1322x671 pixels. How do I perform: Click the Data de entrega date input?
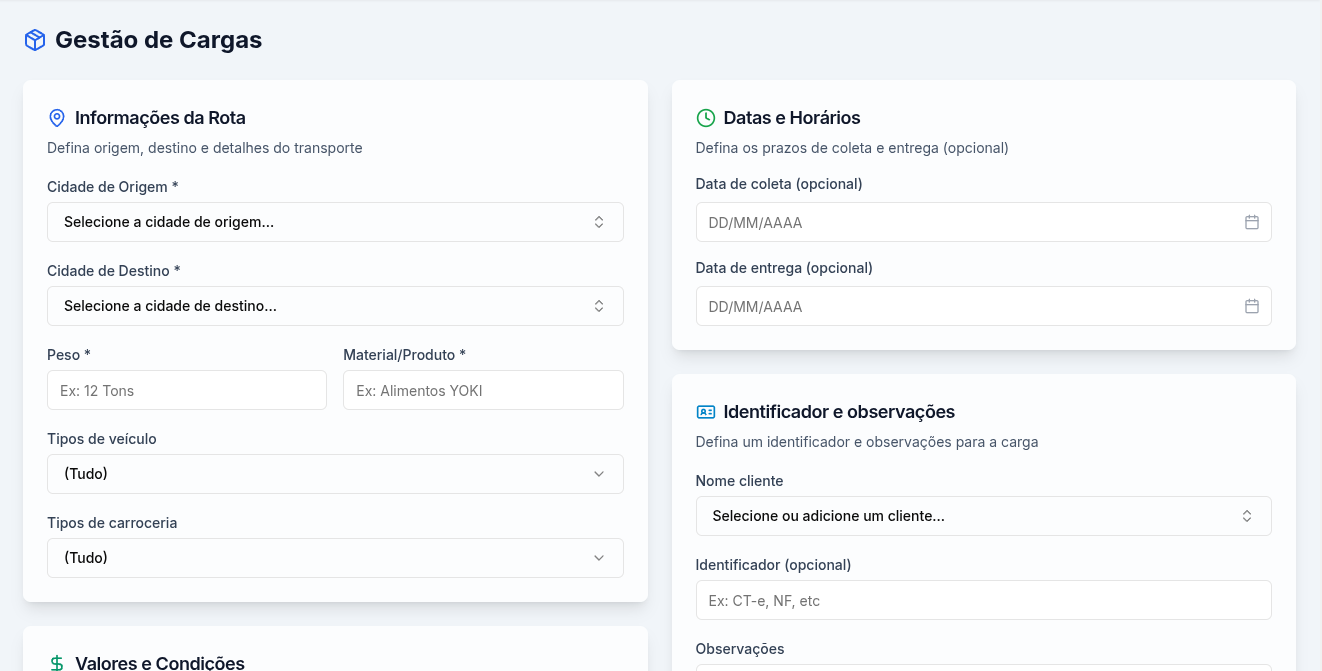[960, 306]
